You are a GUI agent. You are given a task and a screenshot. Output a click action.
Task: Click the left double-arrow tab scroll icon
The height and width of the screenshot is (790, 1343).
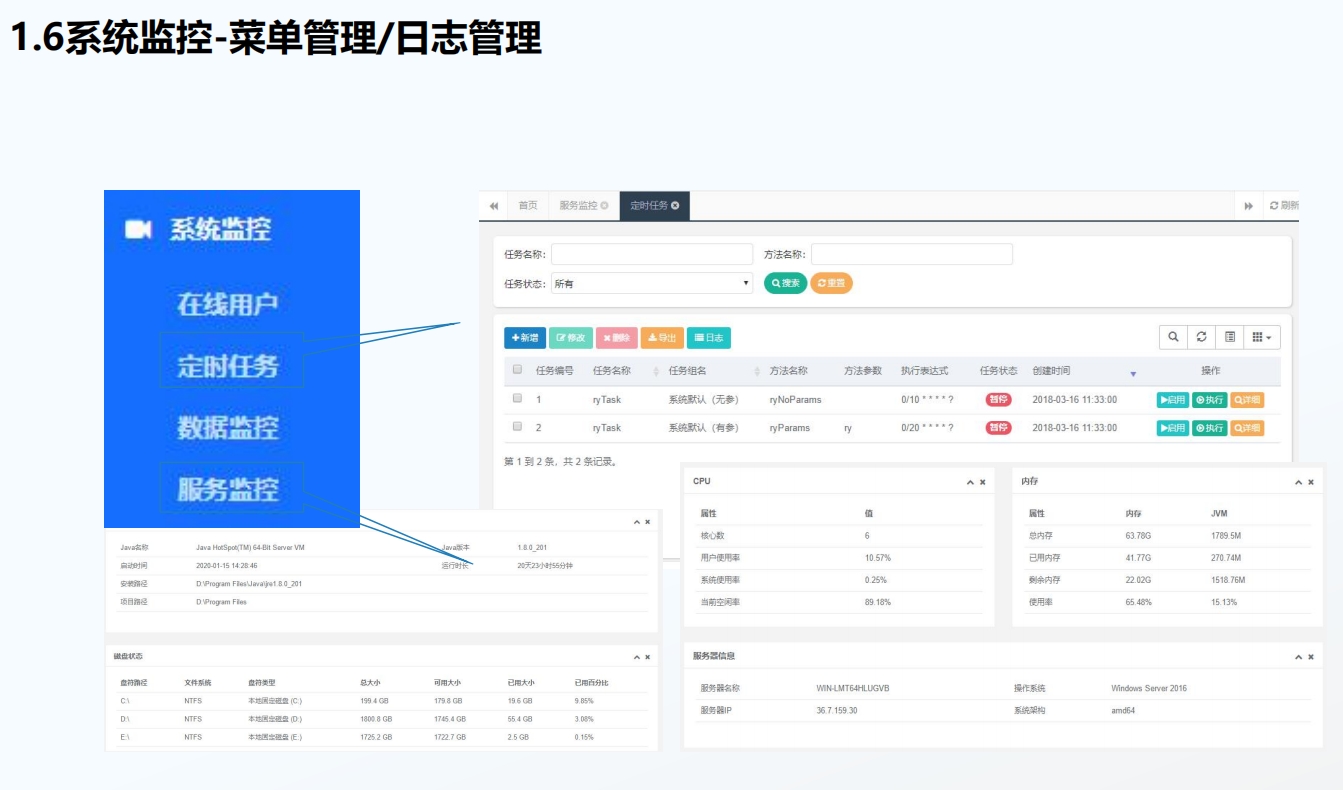[494, 206]
